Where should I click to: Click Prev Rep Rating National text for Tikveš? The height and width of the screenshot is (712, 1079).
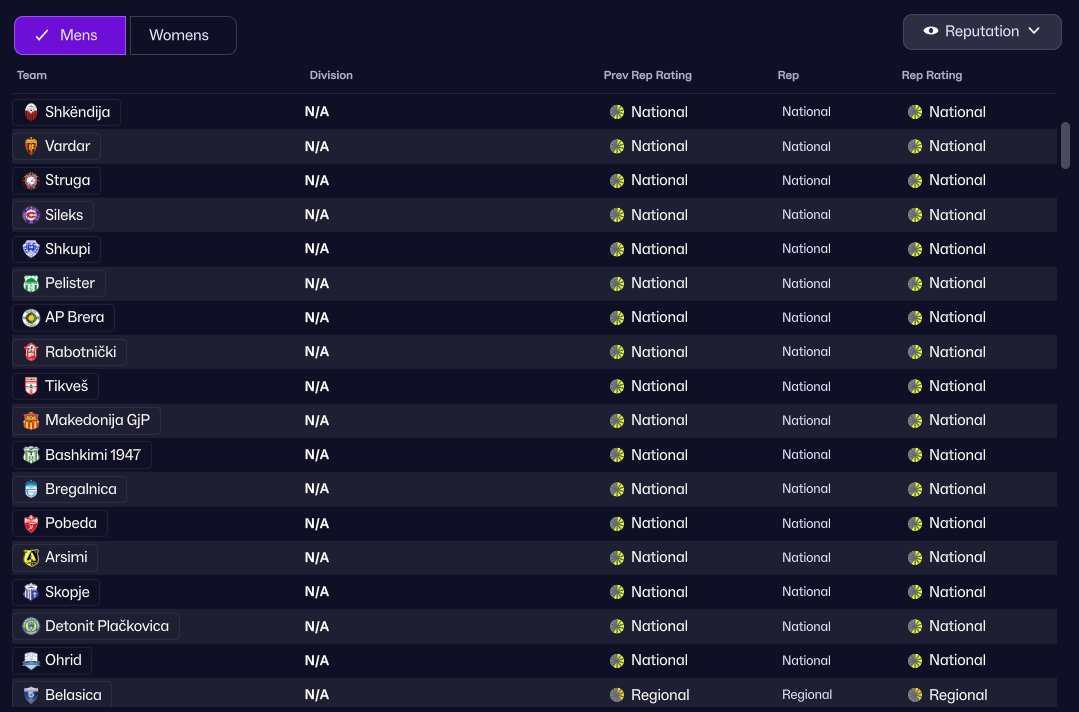click(x=659, y=386)
